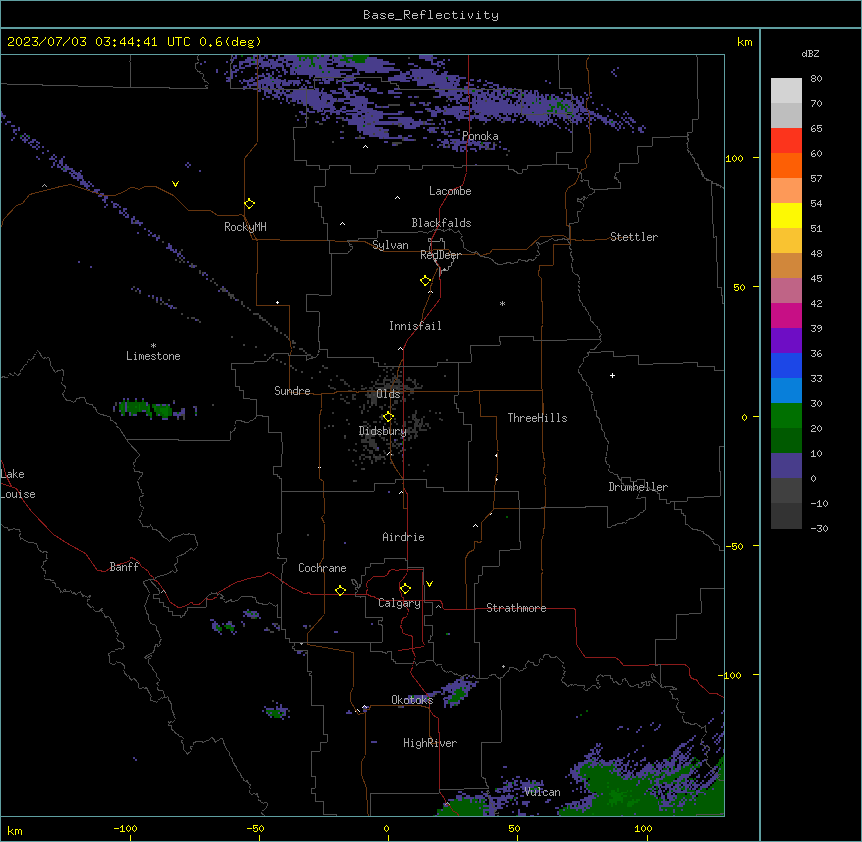
Task: Click the Didsbury label
Action: click(x=383, y=431)
